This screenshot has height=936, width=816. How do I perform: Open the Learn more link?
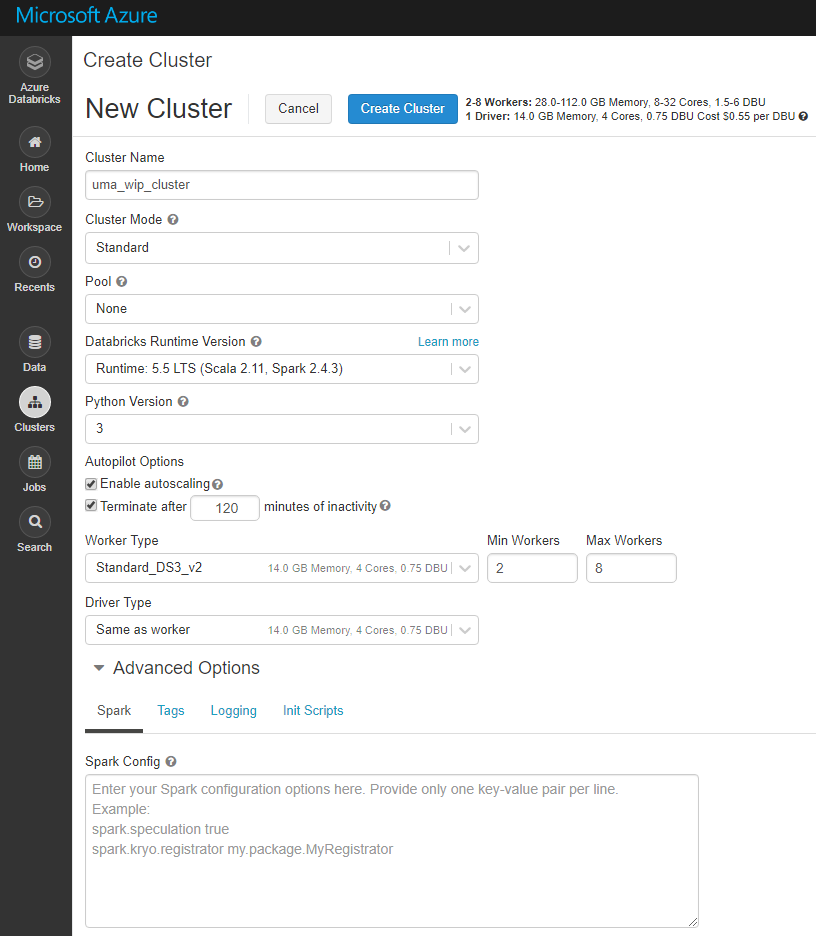tap(448, 342)
